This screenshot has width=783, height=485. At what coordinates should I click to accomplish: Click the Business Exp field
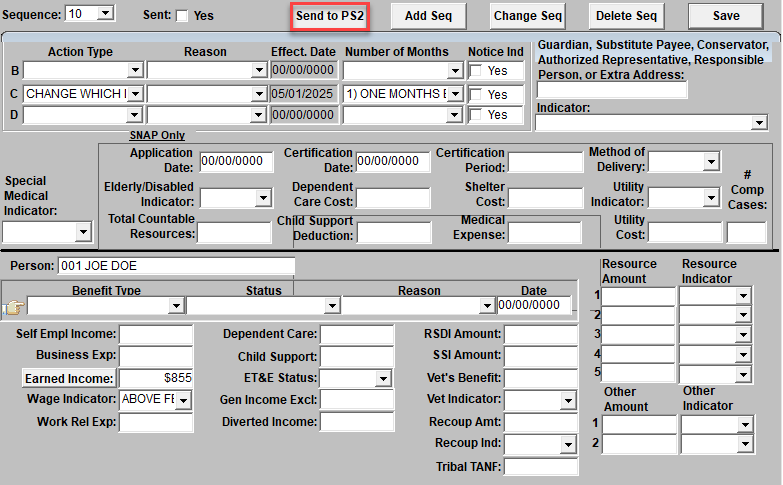pyautogui.click(x=156, y=356)
